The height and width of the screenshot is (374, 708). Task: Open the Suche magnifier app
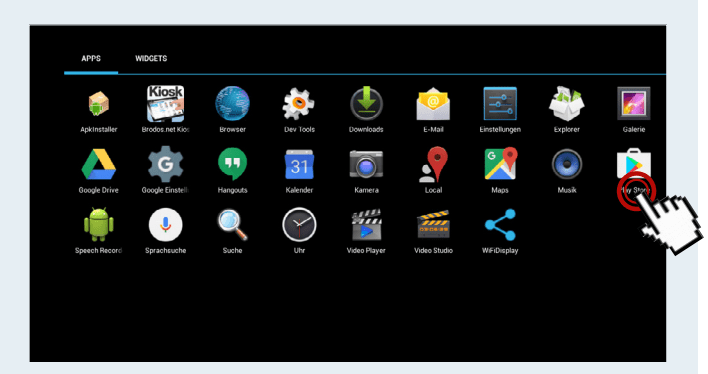(x=232, y=224)
